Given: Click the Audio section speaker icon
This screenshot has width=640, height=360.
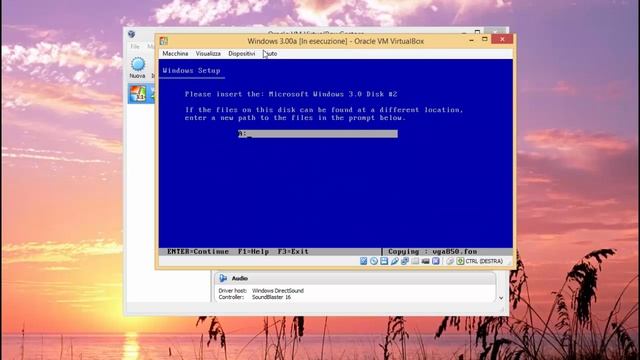Looking at the screenshot, I should (x=223, y=278).
